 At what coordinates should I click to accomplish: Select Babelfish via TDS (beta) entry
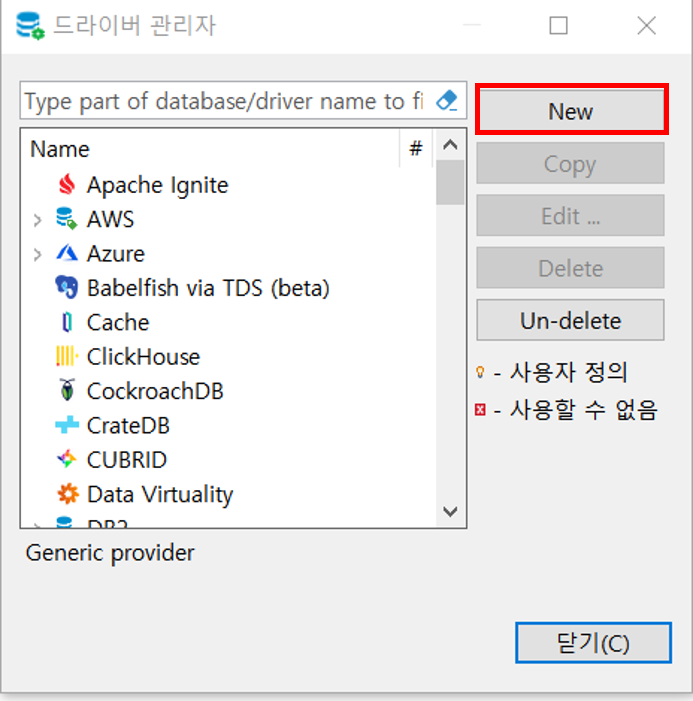coord(208,288)
